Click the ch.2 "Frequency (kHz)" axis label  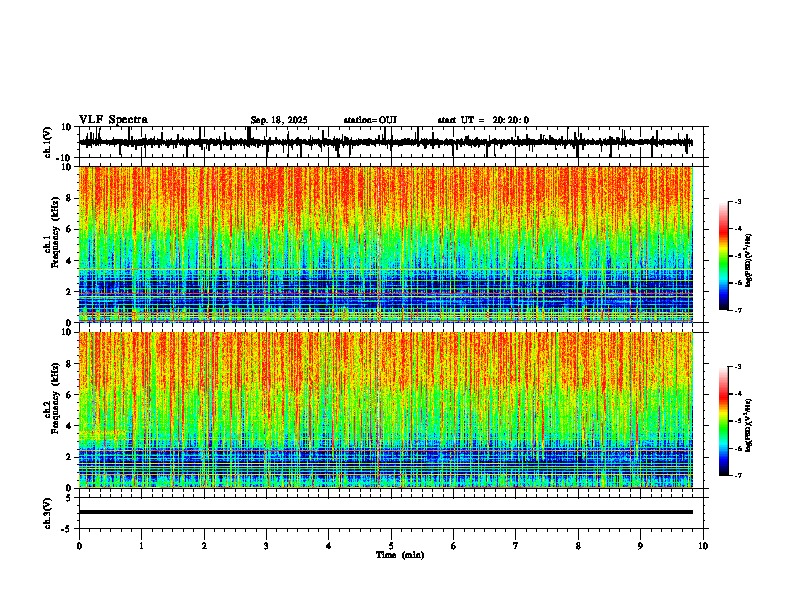[55, 398]
